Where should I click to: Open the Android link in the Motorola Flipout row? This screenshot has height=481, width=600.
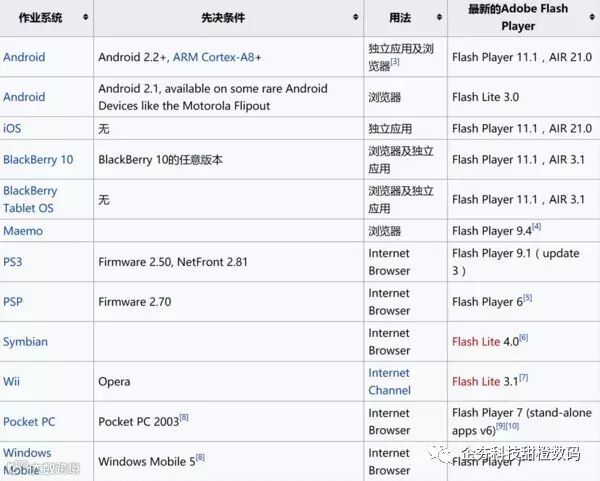click(x=24, y=97)
